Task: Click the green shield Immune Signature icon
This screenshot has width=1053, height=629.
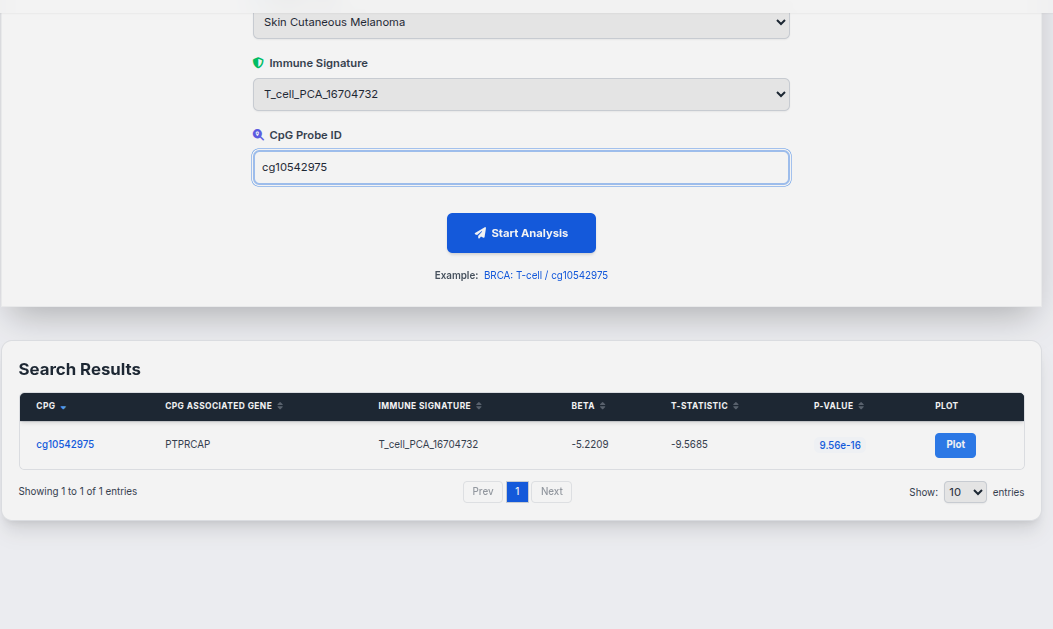Action: tap(258, 63)
